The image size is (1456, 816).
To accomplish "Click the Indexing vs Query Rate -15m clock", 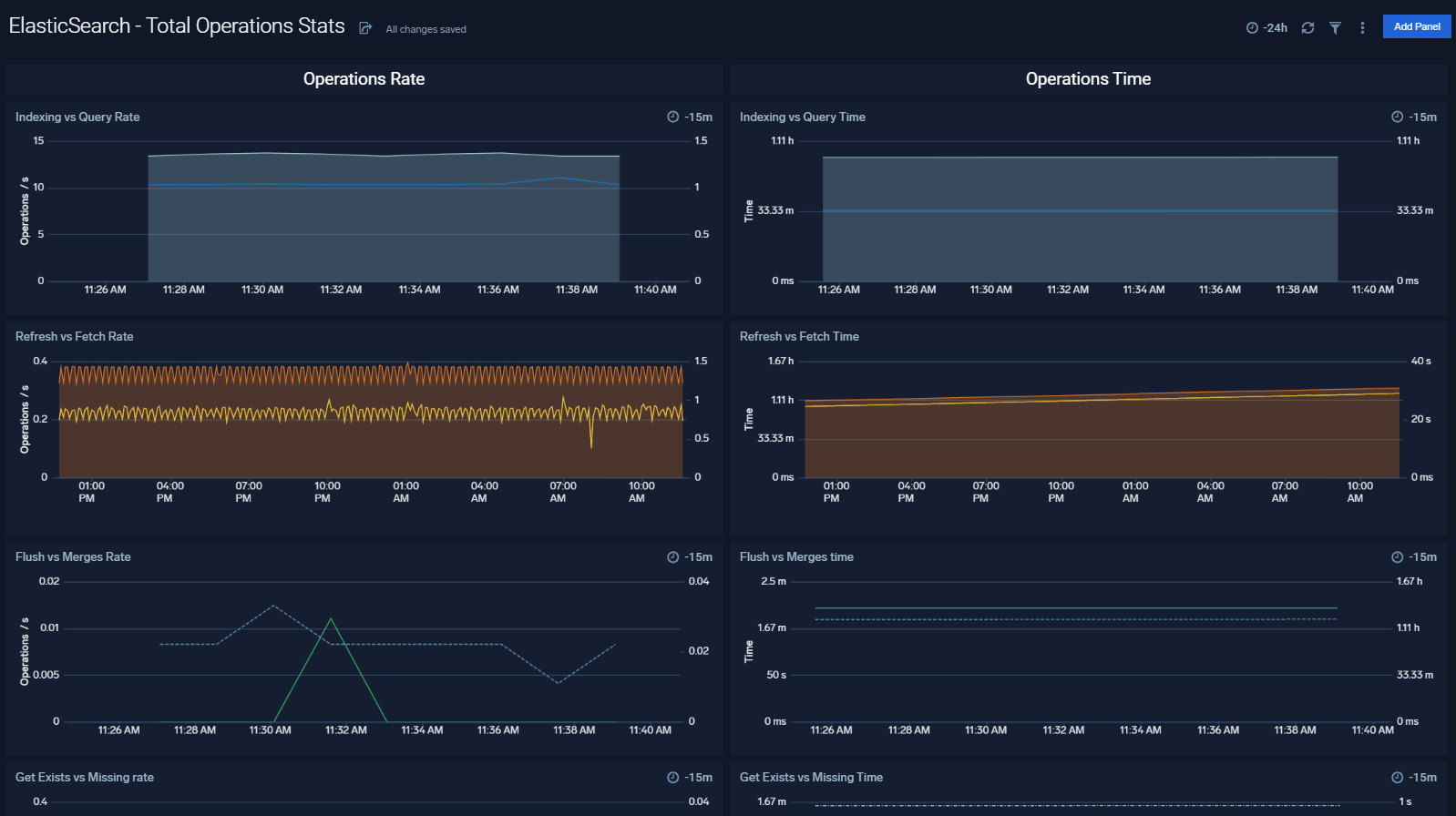I will (x=672, y=117).
